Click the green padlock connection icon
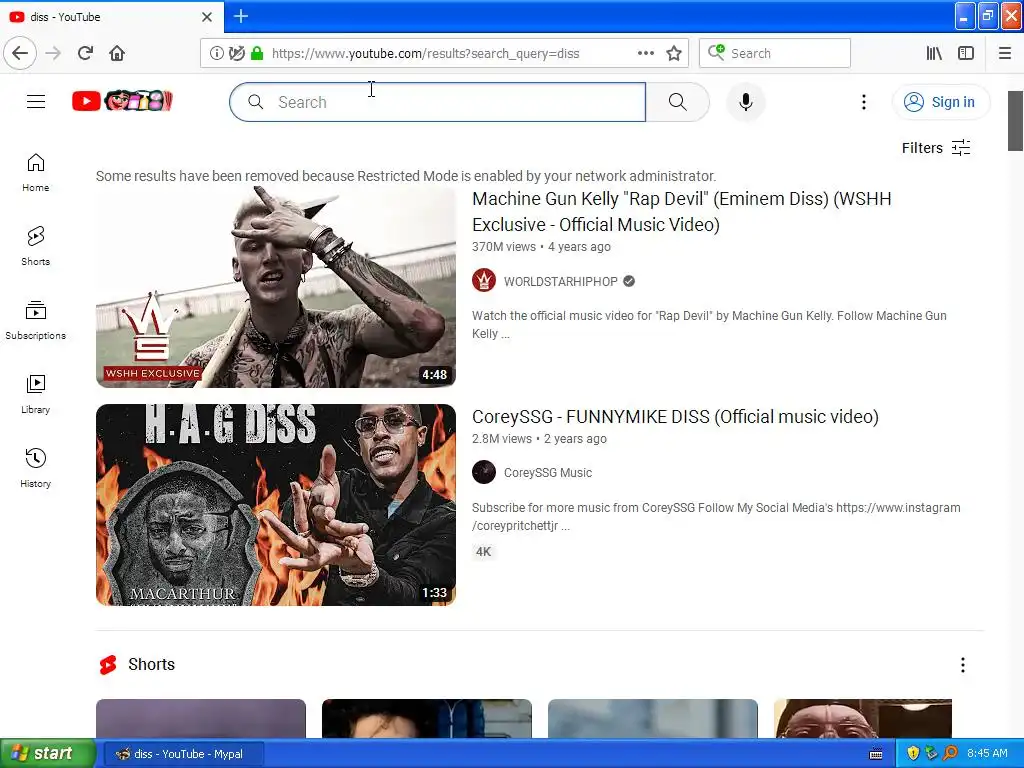Viewport: 1024px width, 768px height. coord(257,54)
